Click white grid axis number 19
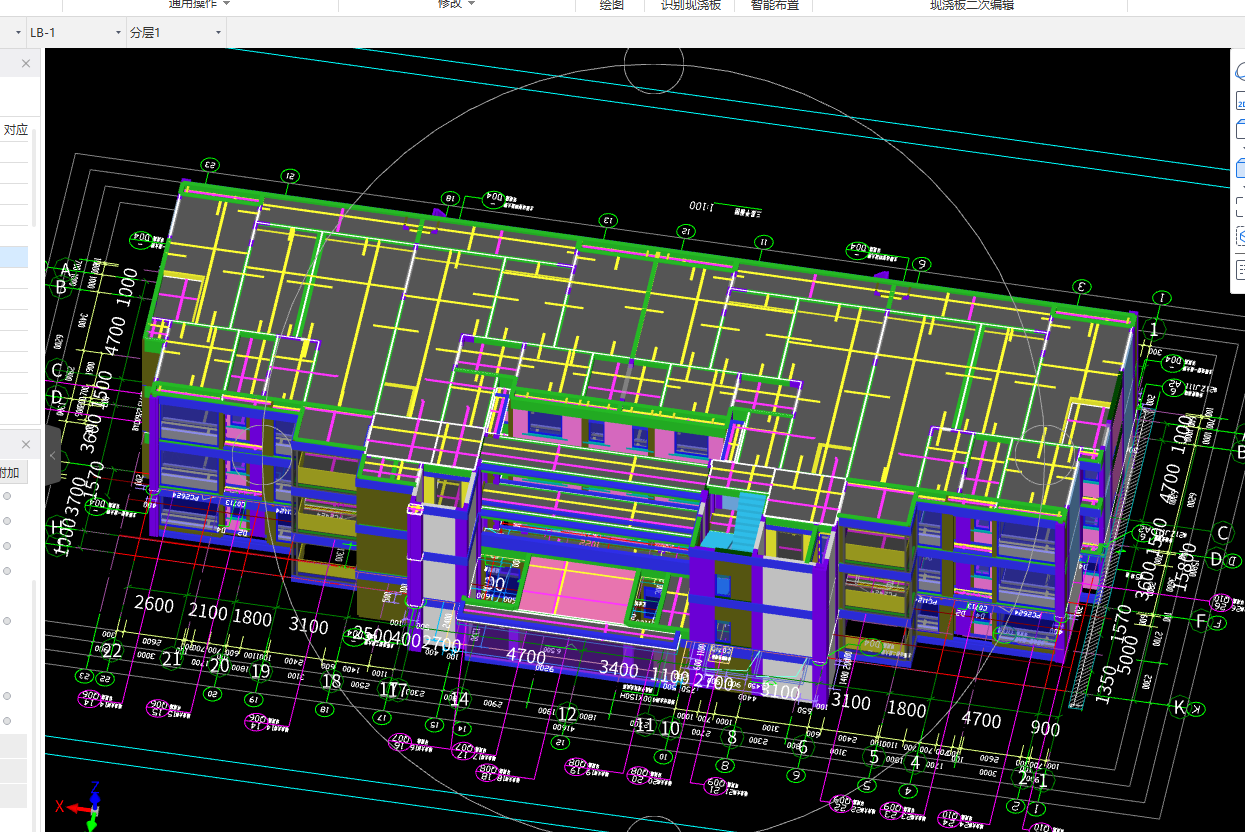This screenshot has width=1245, height=832. (x=261, y=671)
